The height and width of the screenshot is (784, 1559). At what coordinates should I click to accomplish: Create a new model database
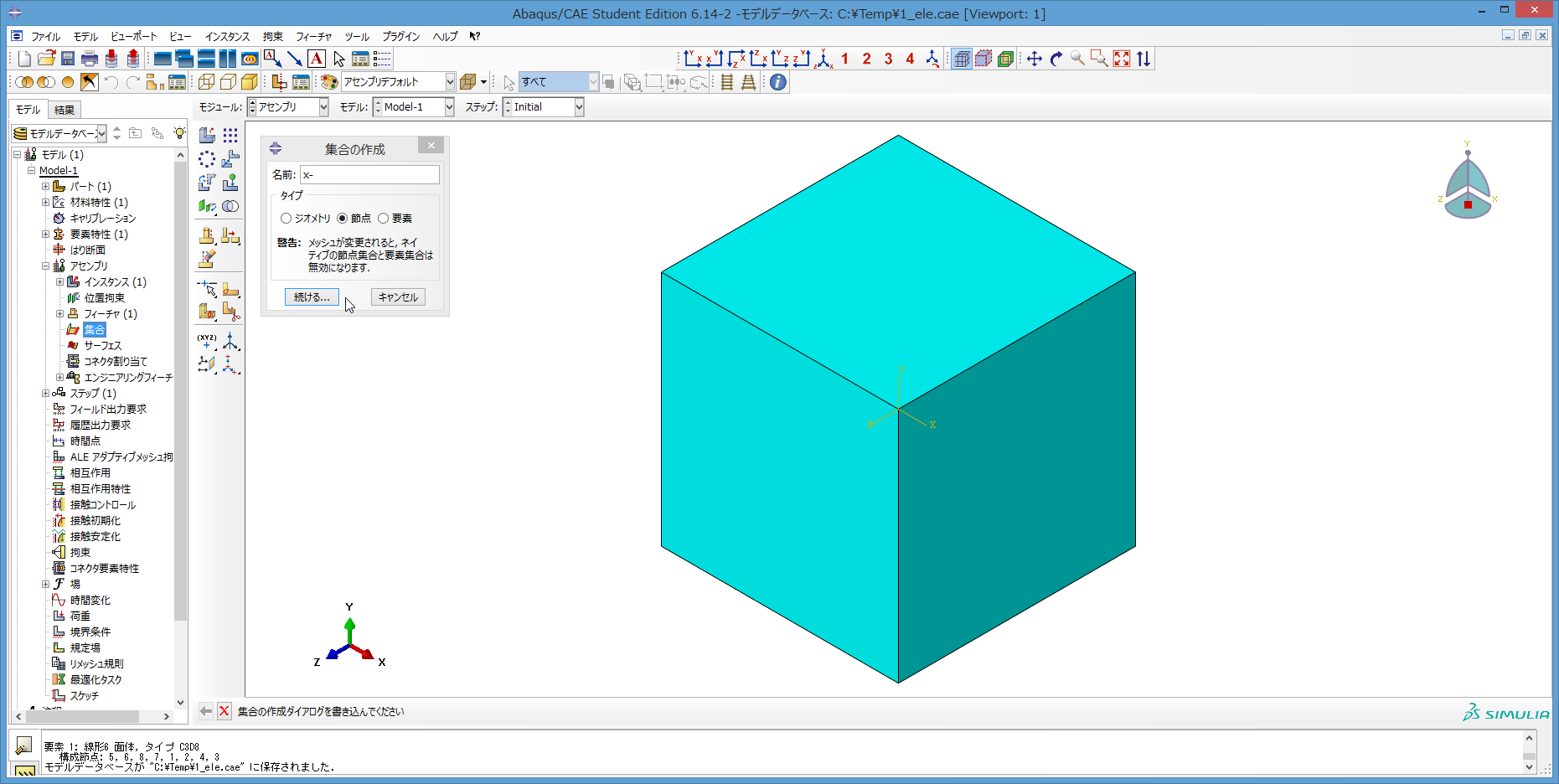pos(24,59)
